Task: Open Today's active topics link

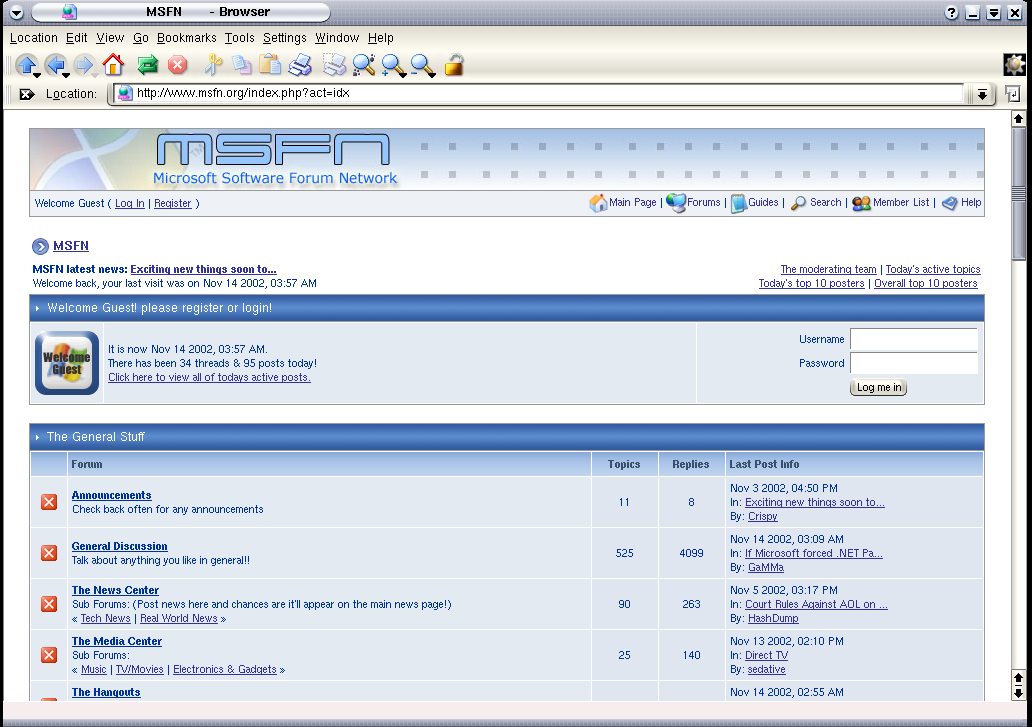Action: (933, 269)
